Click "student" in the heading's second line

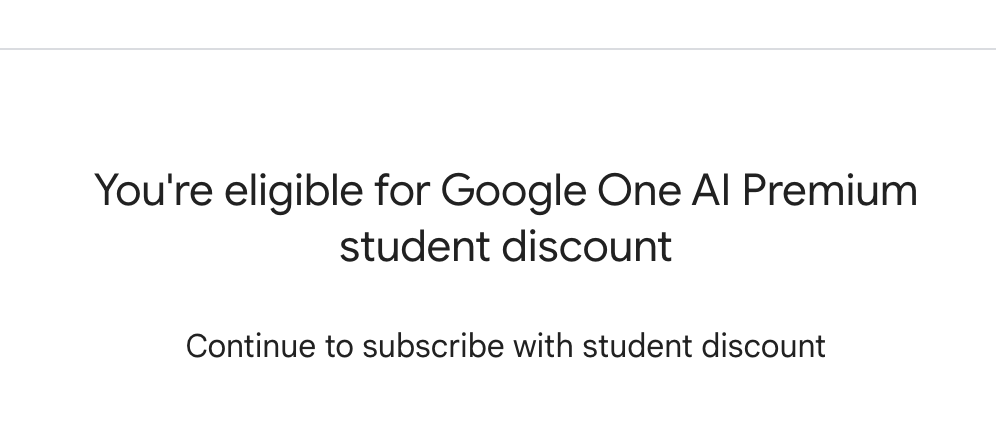[414, 245]
